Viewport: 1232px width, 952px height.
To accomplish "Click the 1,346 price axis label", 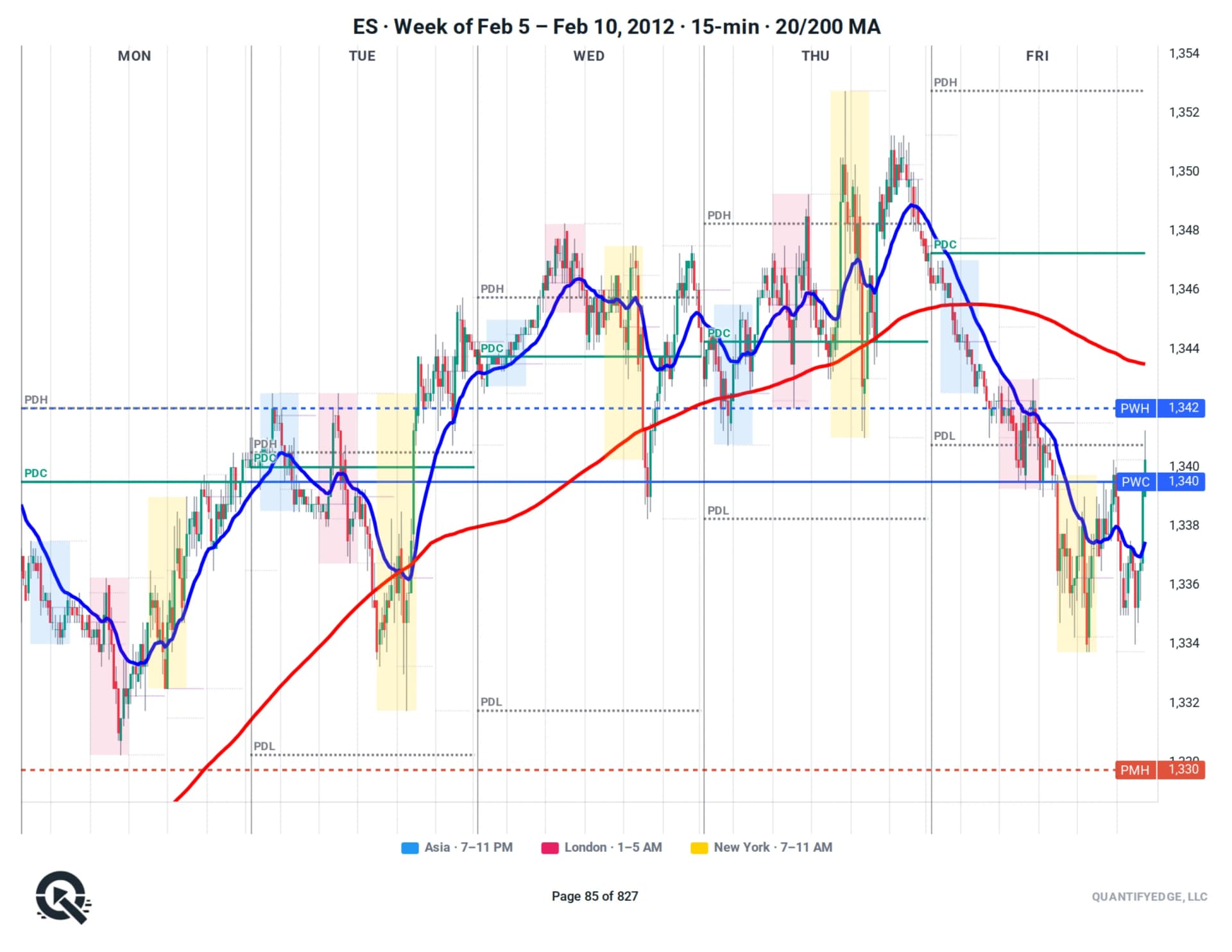I will pos(1184,289).
